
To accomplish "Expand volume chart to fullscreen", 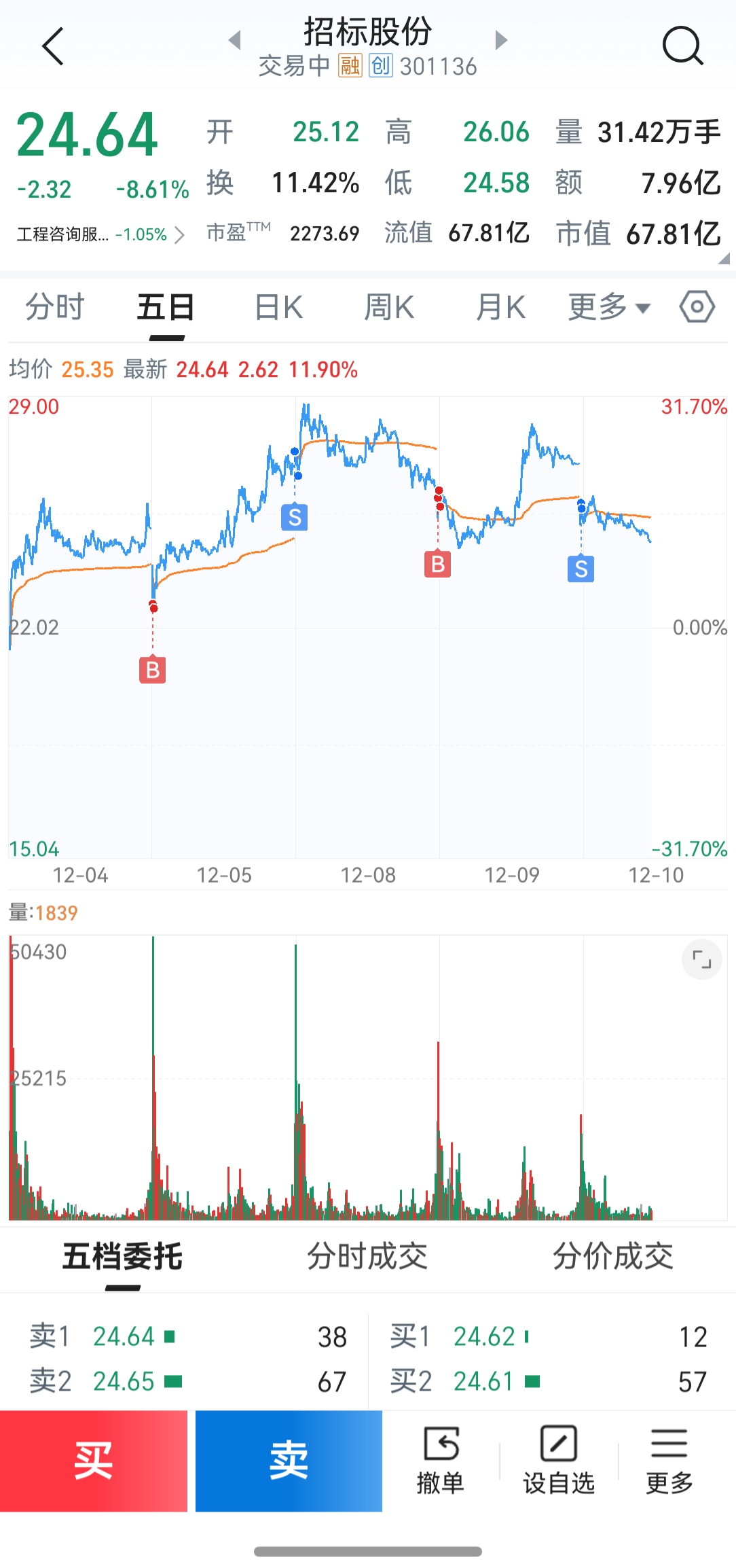I will click(701, 959).
